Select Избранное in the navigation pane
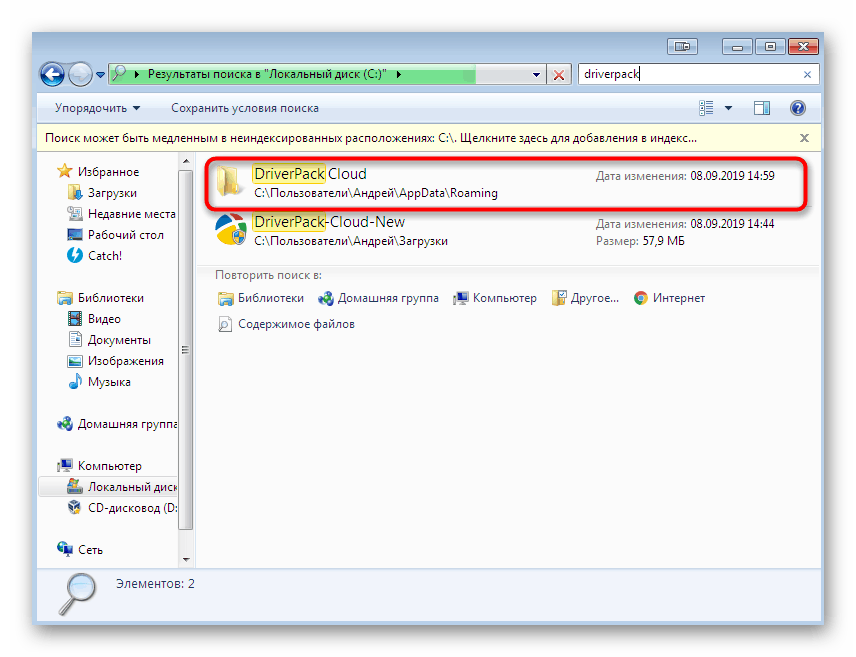856x657 pixels. [108, 172]
